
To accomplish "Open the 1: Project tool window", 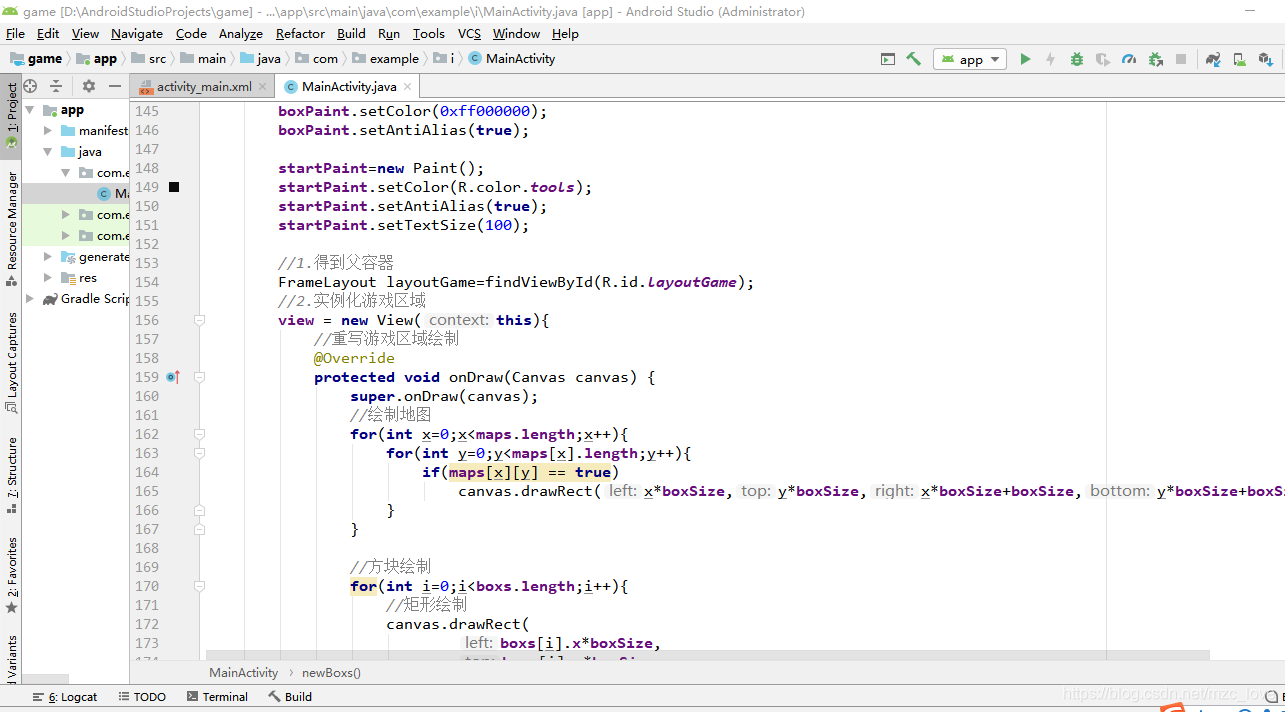I will tap(11, 115).
